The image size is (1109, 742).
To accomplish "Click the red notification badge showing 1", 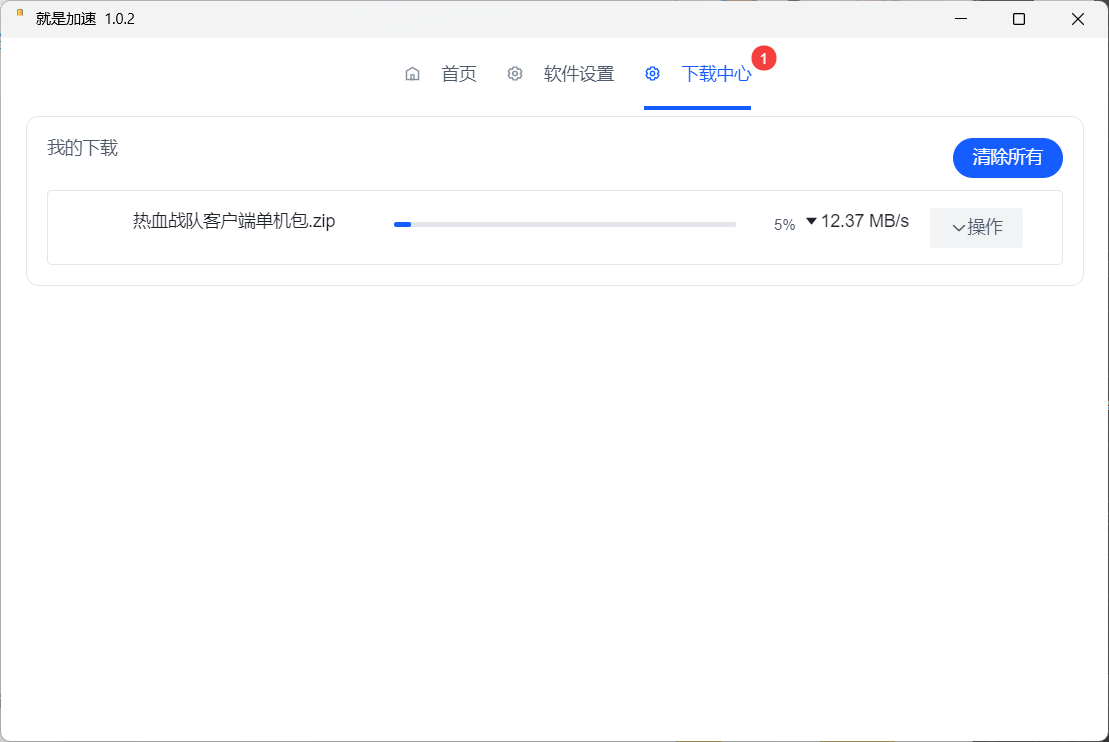I will pyautogui.click(x=763, y=58).
